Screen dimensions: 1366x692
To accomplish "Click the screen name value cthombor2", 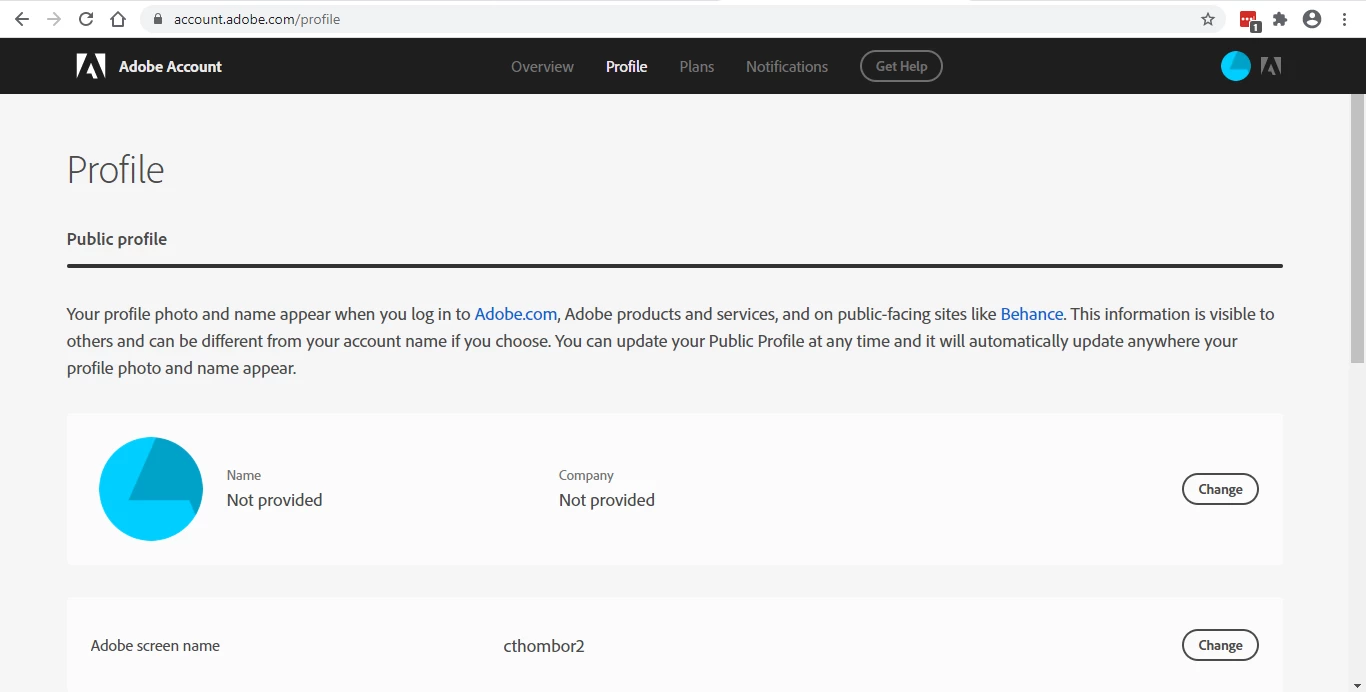I will 544,646.
